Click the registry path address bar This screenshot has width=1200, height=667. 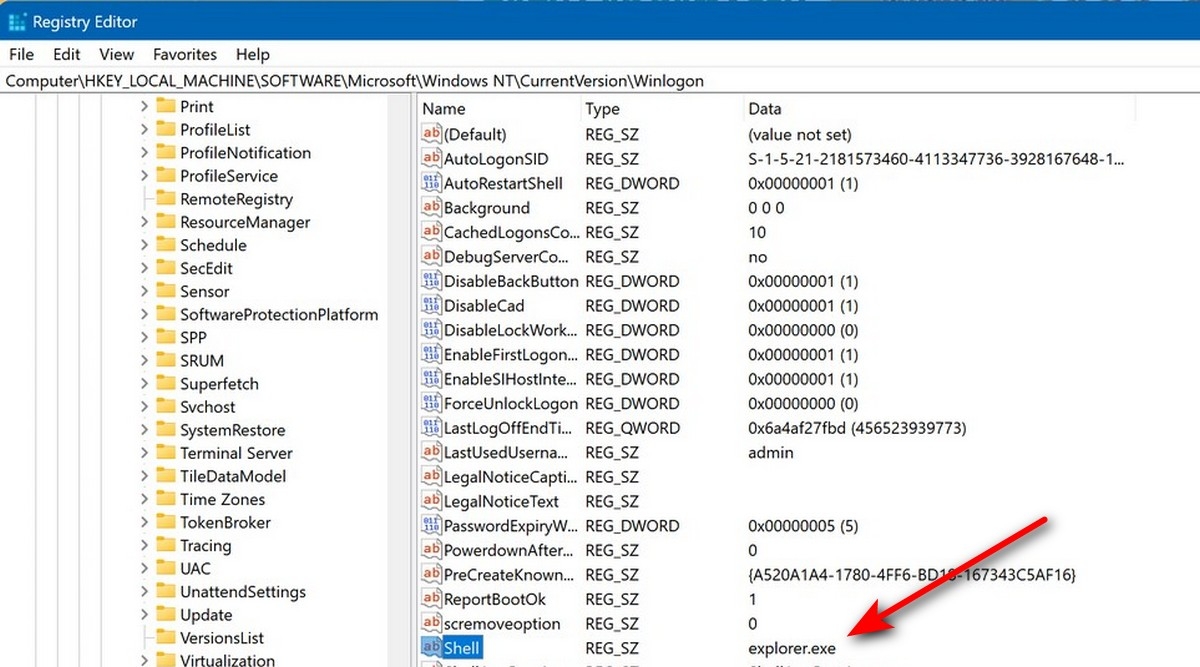[x=600, y=81]
